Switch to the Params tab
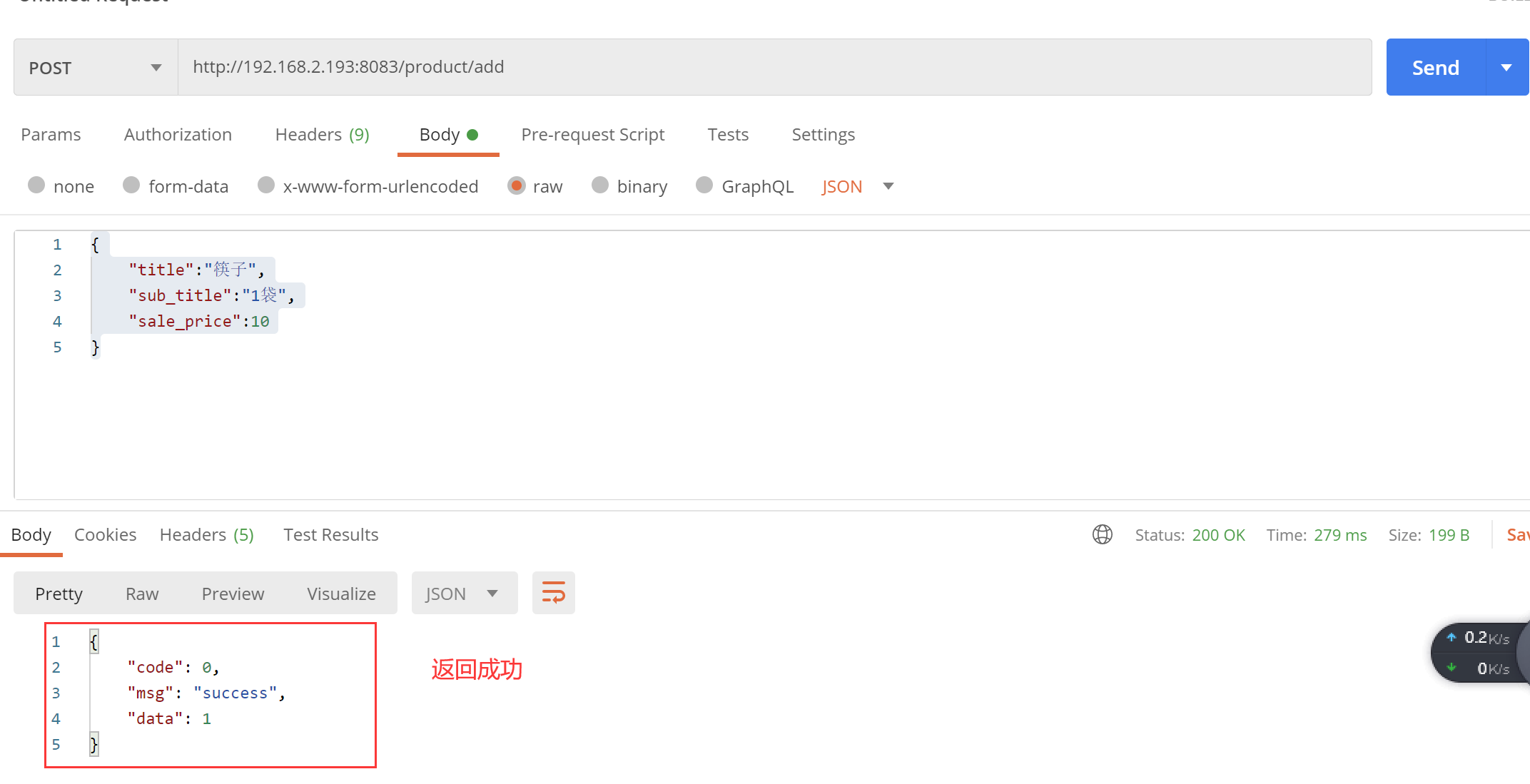 (51, 135)
